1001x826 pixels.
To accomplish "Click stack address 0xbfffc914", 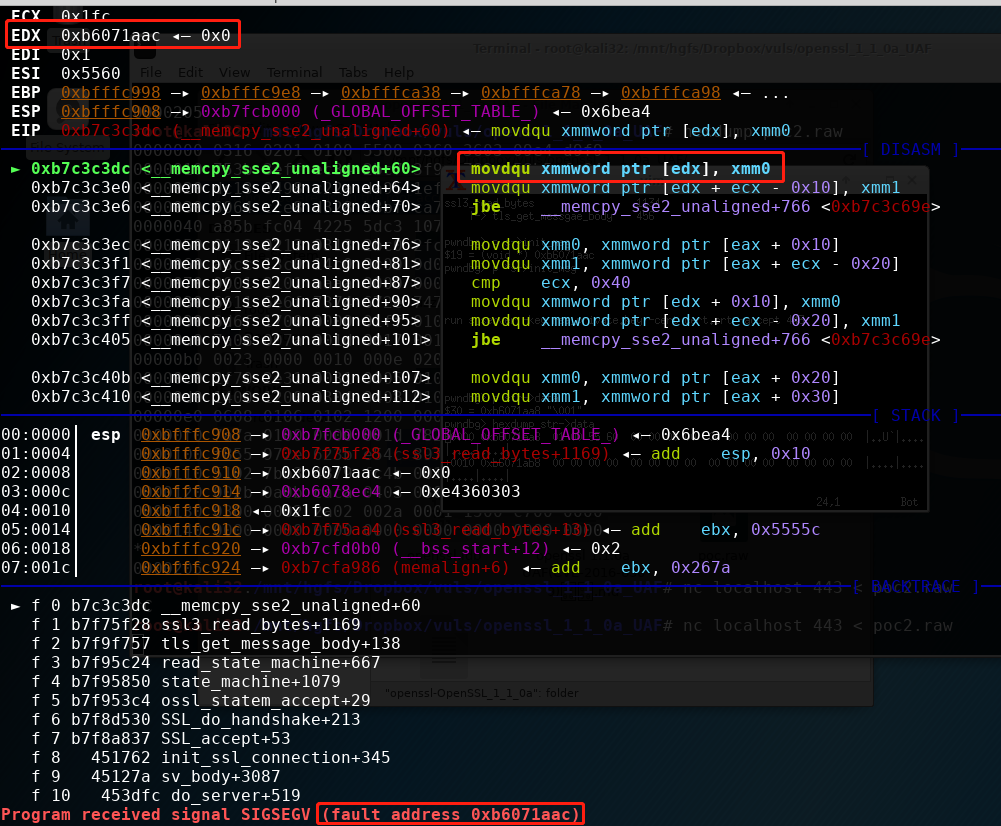I will tap(190, 492).
